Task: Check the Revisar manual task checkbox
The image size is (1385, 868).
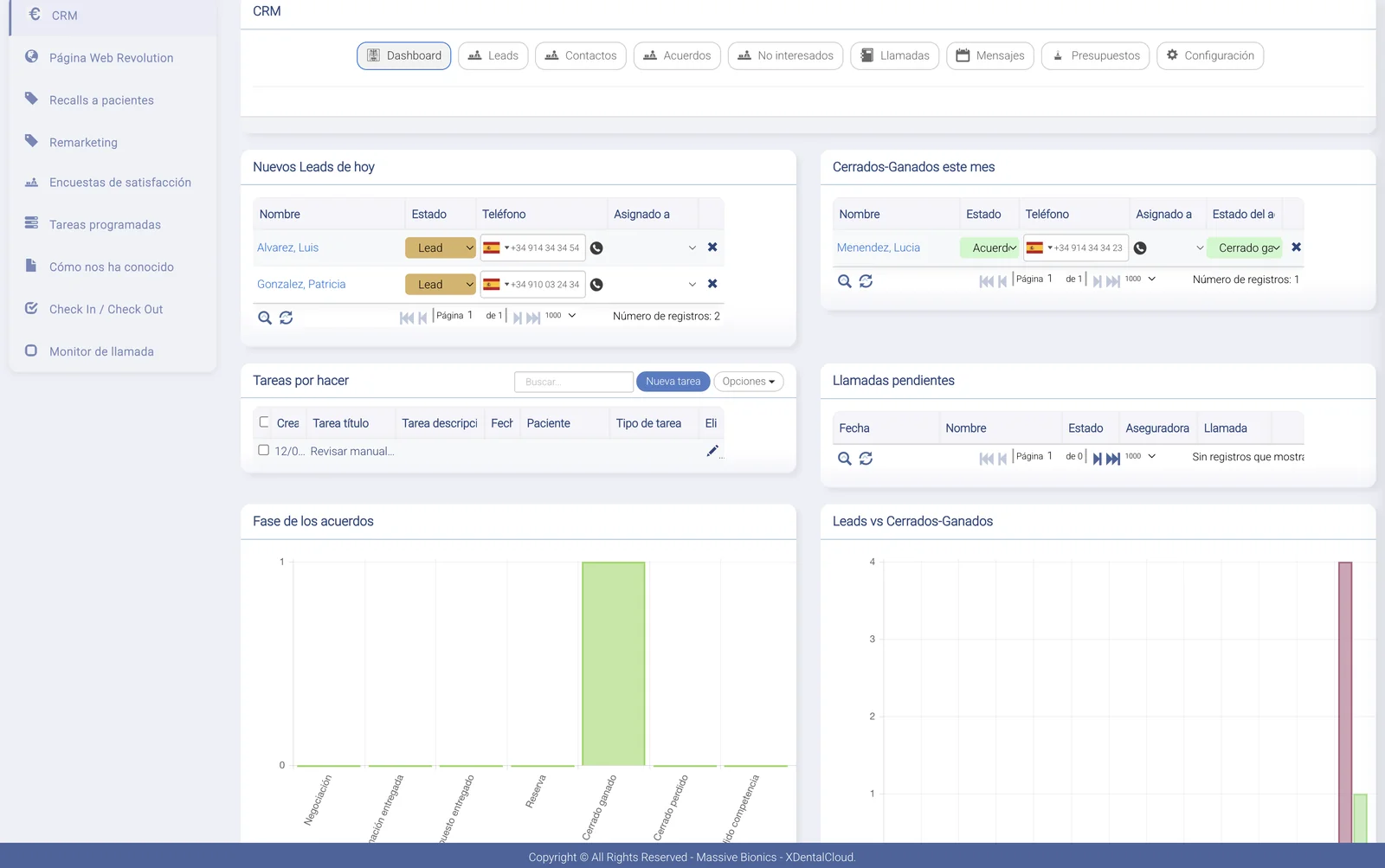Action: pos(263,450)
